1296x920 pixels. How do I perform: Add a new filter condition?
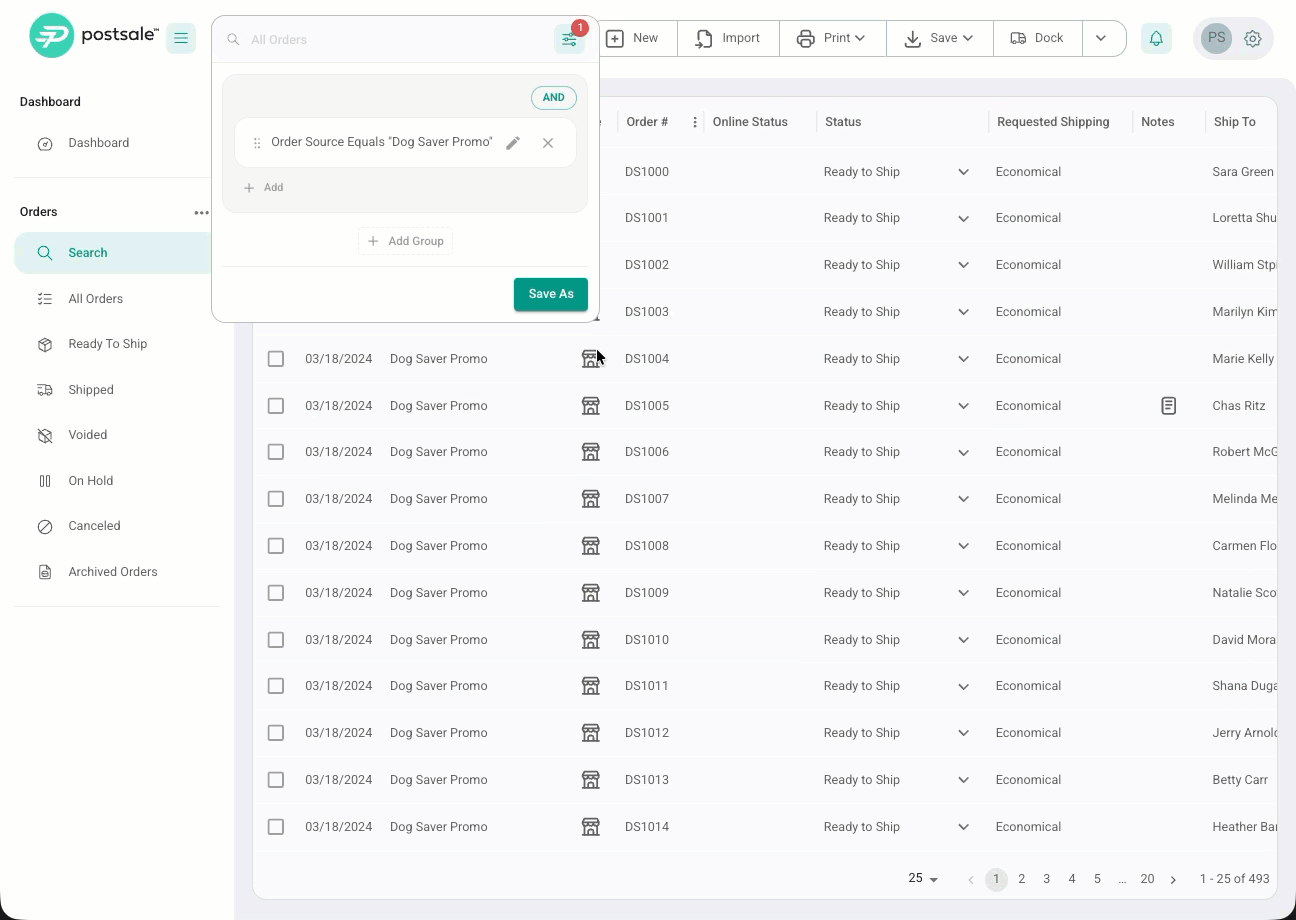264,188
